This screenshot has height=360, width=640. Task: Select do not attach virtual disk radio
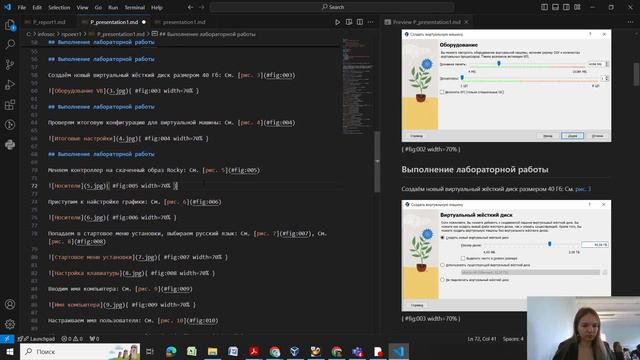click(x=442, y=280)
